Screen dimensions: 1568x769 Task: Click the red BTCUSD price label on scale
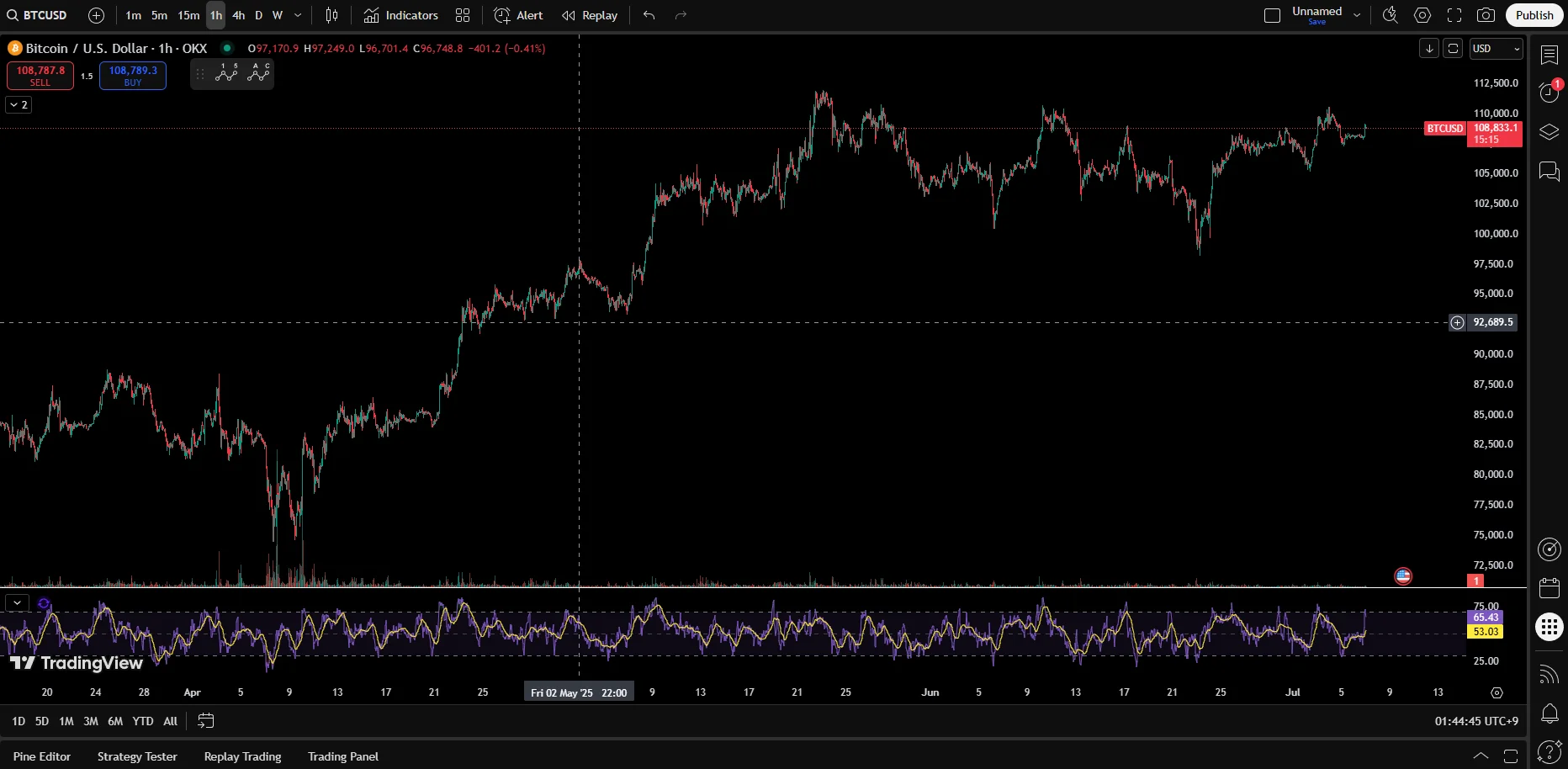(x=1444, y=129)
